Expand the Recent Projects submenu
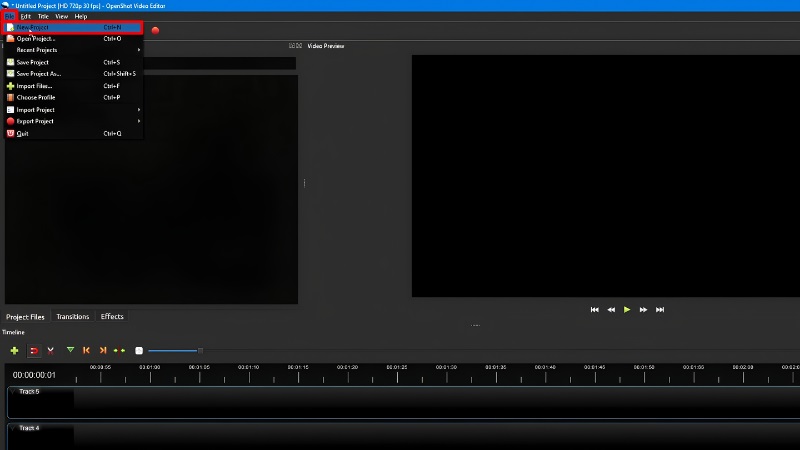 pyautogui.click(x=72, y=50)
